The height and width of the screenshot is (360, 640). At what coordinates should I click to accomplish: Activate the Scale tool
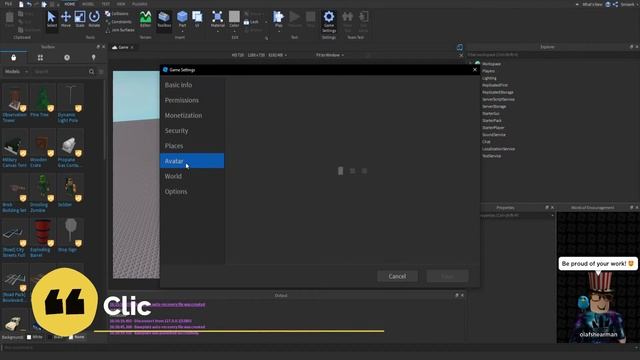pos(80,19)
